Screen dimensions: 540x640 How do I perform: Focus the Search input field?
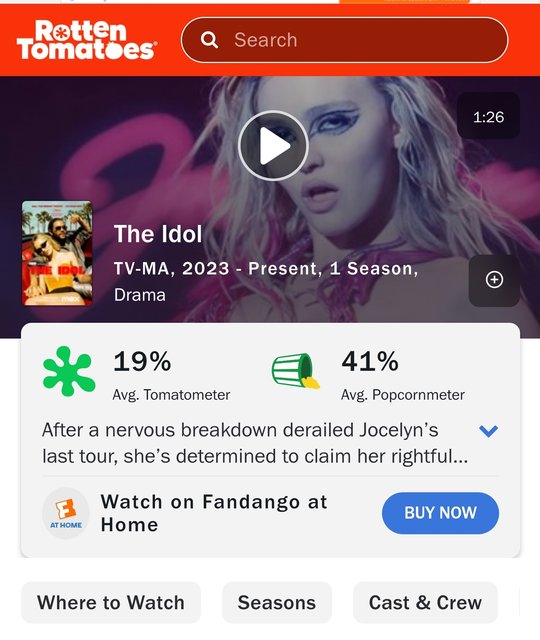[344, 40]
